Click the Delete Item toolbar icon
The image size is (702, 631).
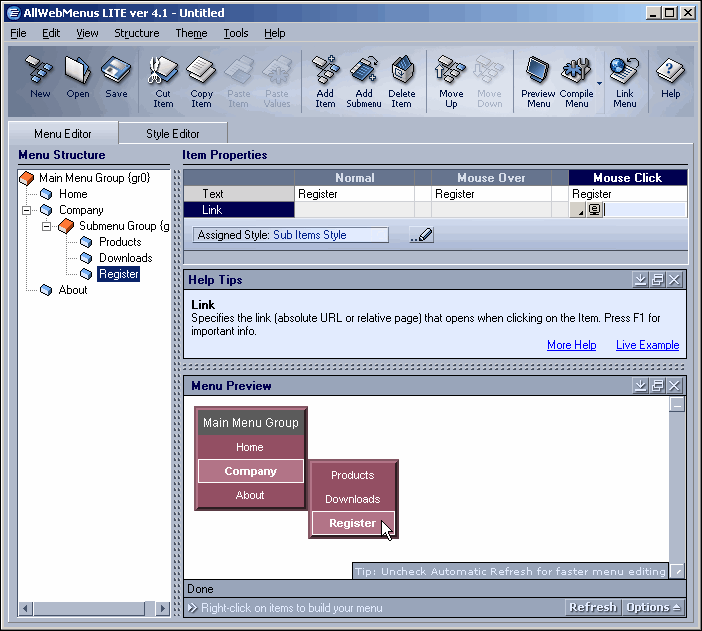[402, 82]
